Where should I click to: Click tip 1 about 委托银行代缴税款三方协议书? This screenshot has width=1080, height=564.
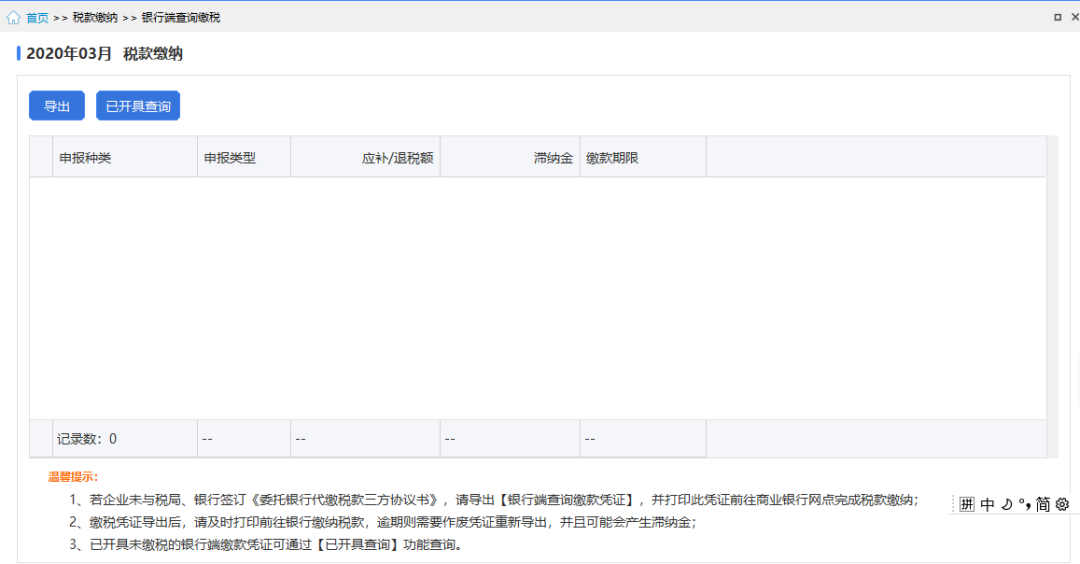click(x=493, y=500)
